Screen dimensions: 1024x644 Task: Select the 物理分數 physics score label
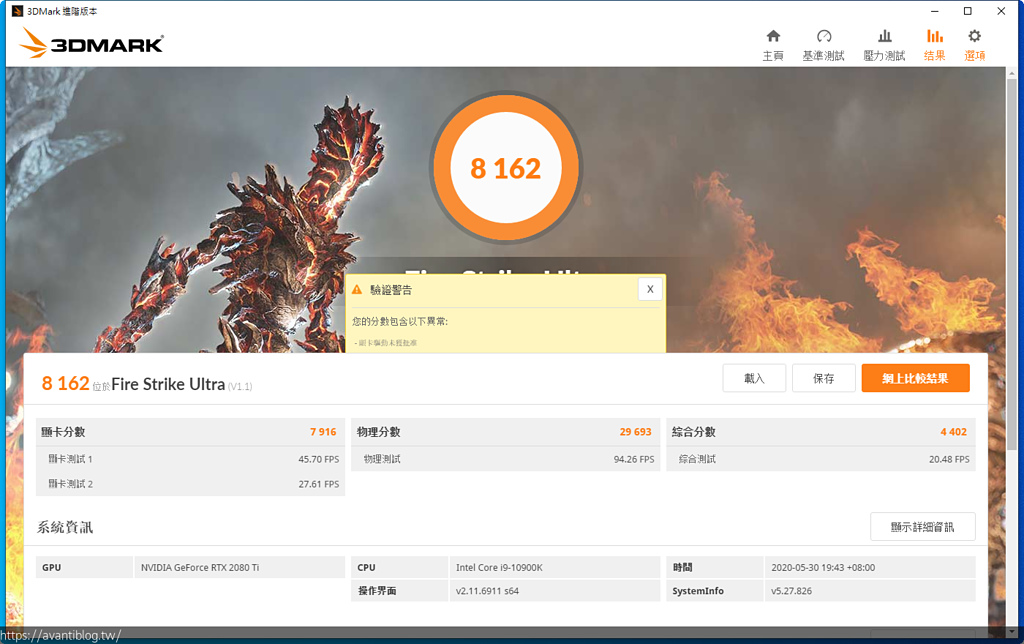coord(379,432)
